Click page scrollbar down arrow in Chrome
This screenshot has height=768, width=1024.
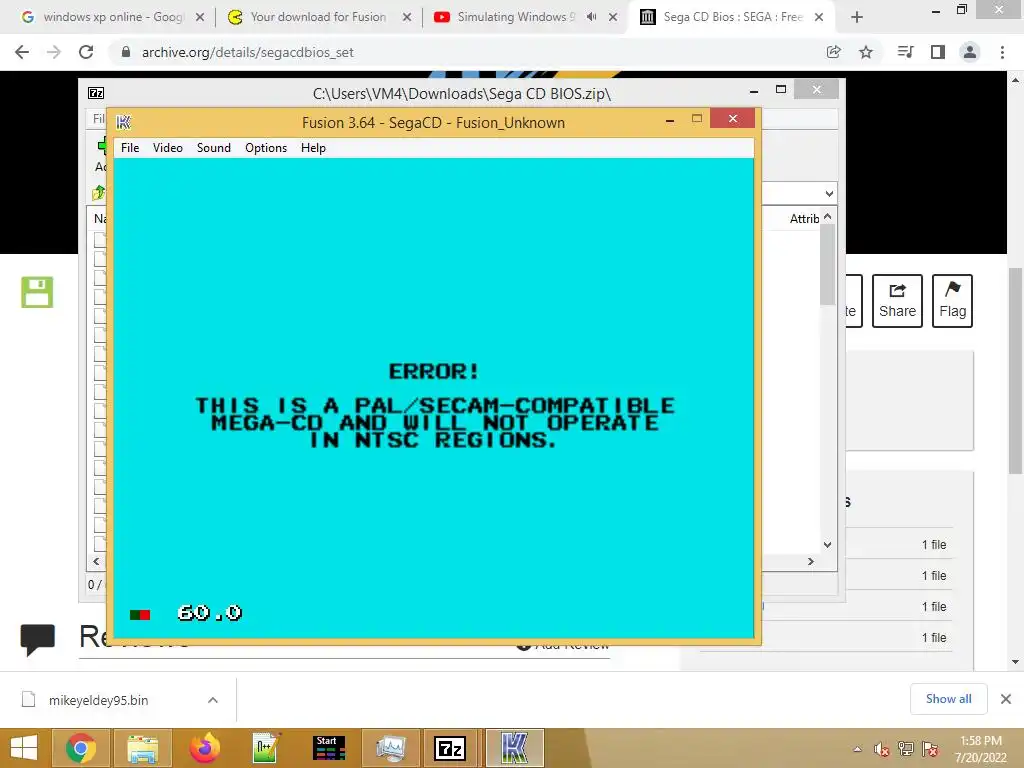[1016, 662]
